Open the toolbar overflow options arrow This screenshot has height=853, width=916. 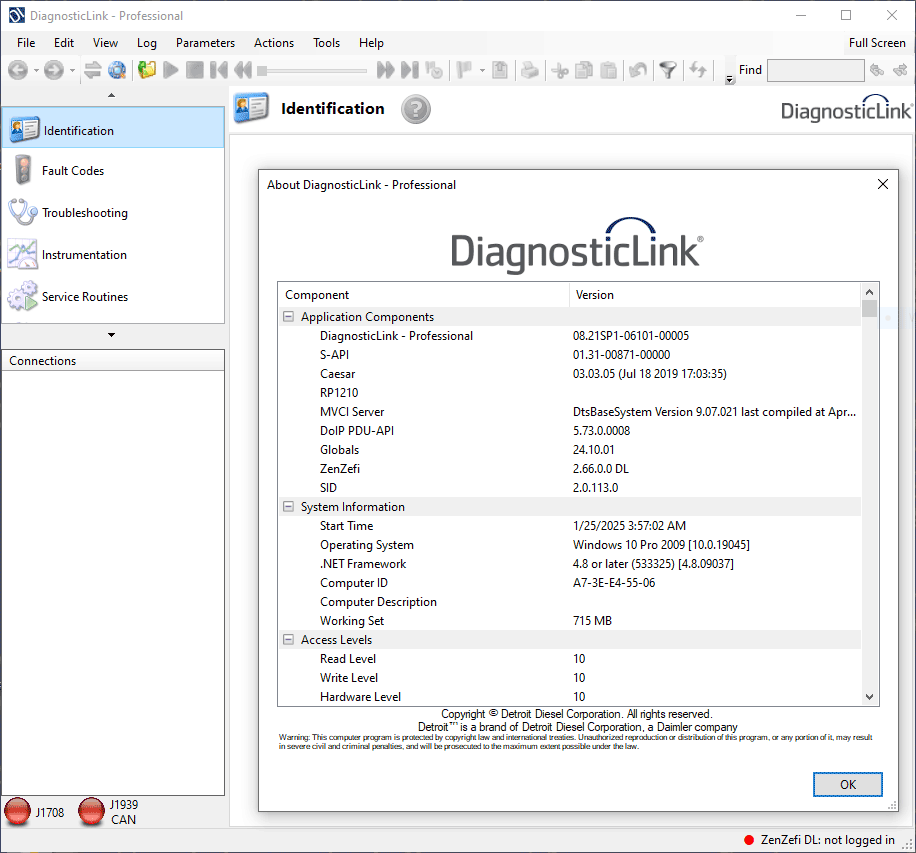(x=730, y=79)
